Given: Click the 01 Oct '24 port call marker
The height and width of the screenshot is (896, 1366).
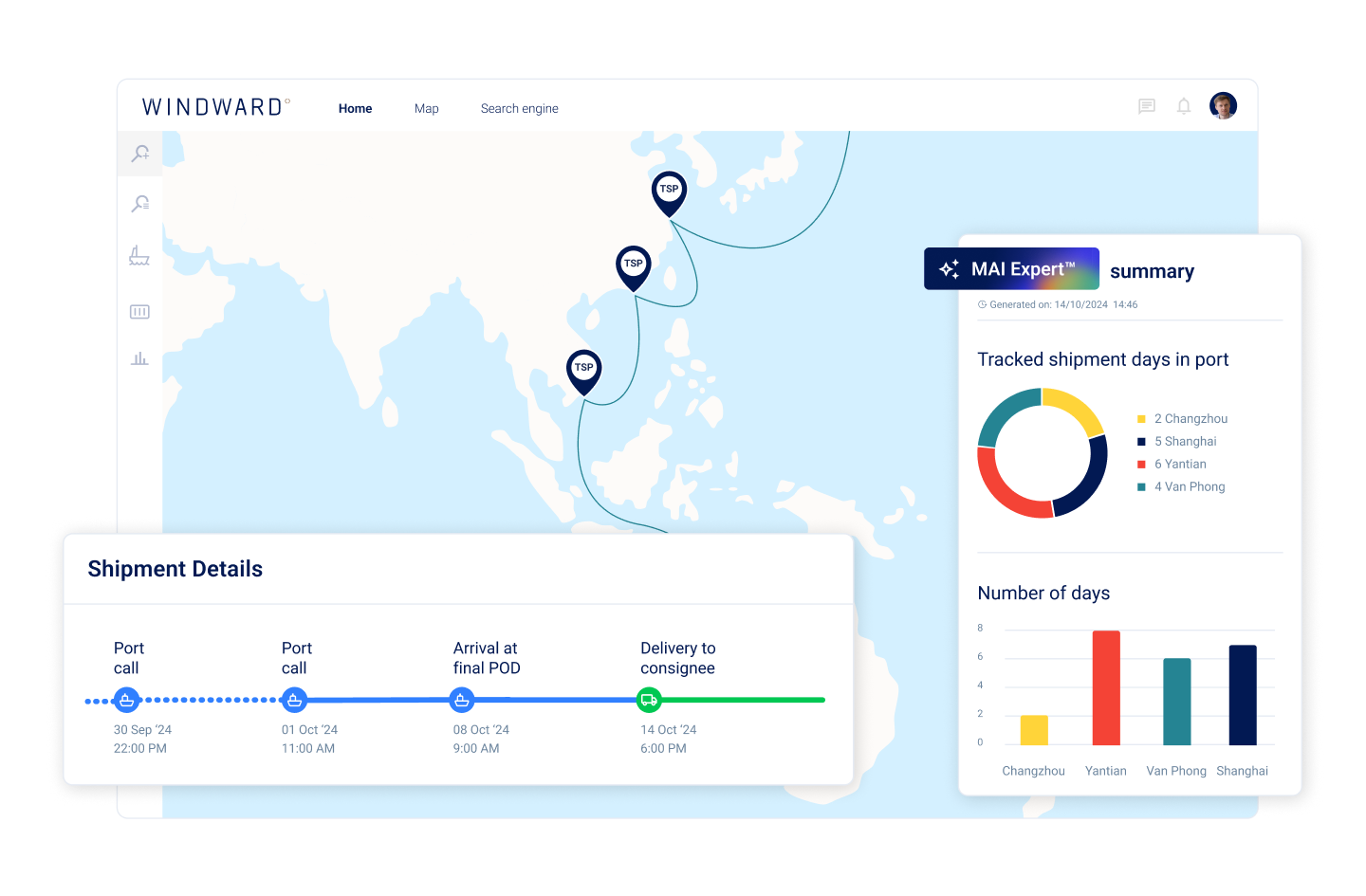Looking at the screenshot, I should pyautogui.click(x=294, y=701).
